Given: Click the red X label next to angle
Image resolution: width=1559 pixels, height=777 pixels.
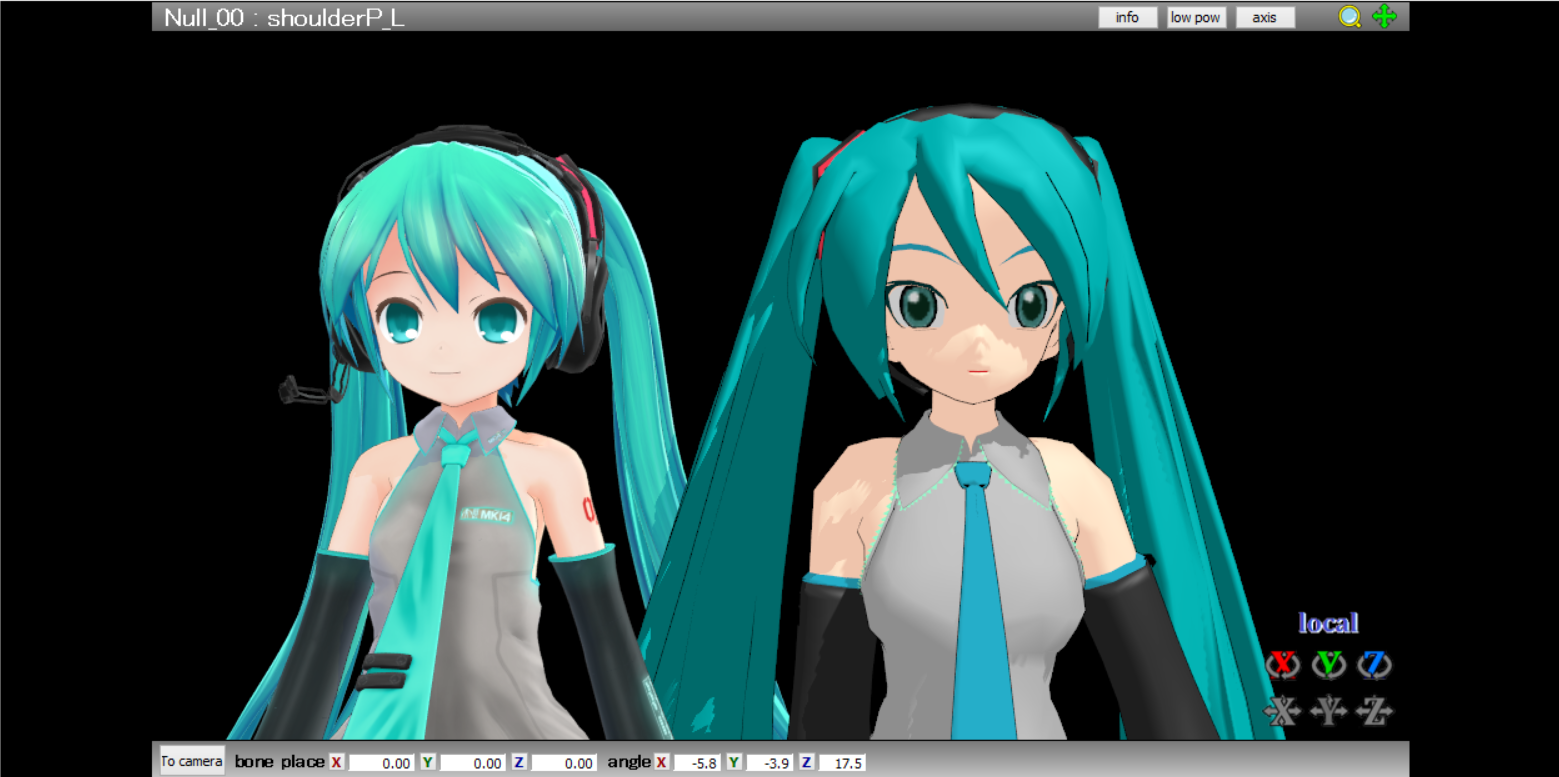Looking at the screenshot, I should tap(660, 763).
